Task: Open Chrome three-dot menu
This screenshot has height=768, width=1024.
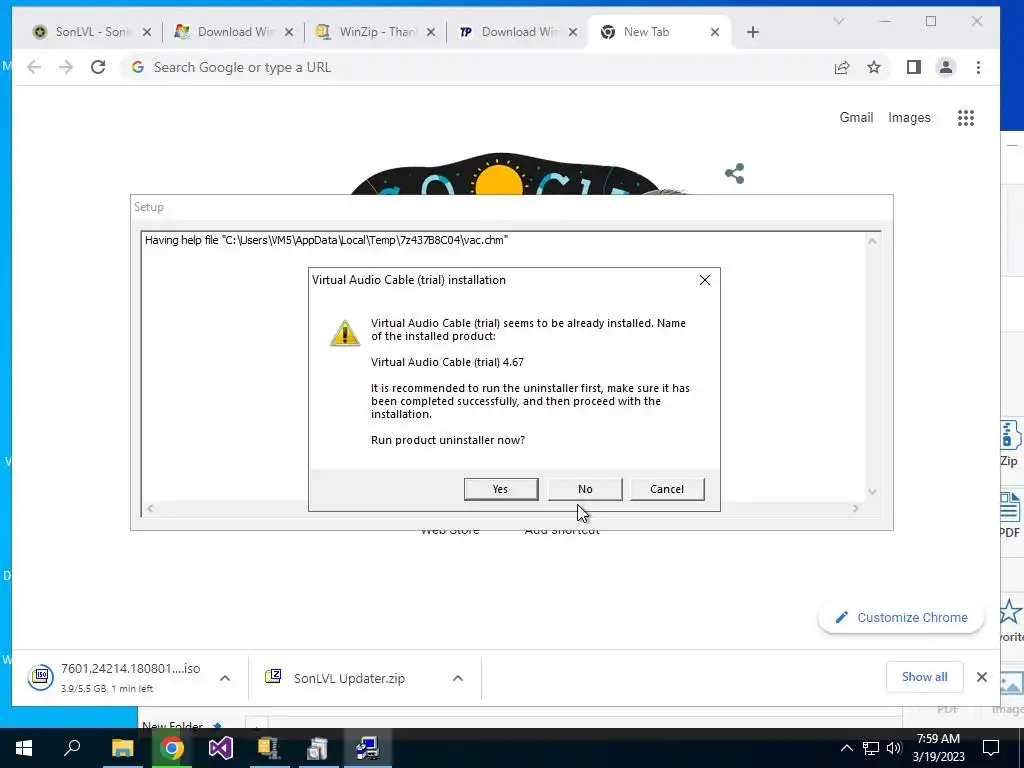Action: coord(978,67)
